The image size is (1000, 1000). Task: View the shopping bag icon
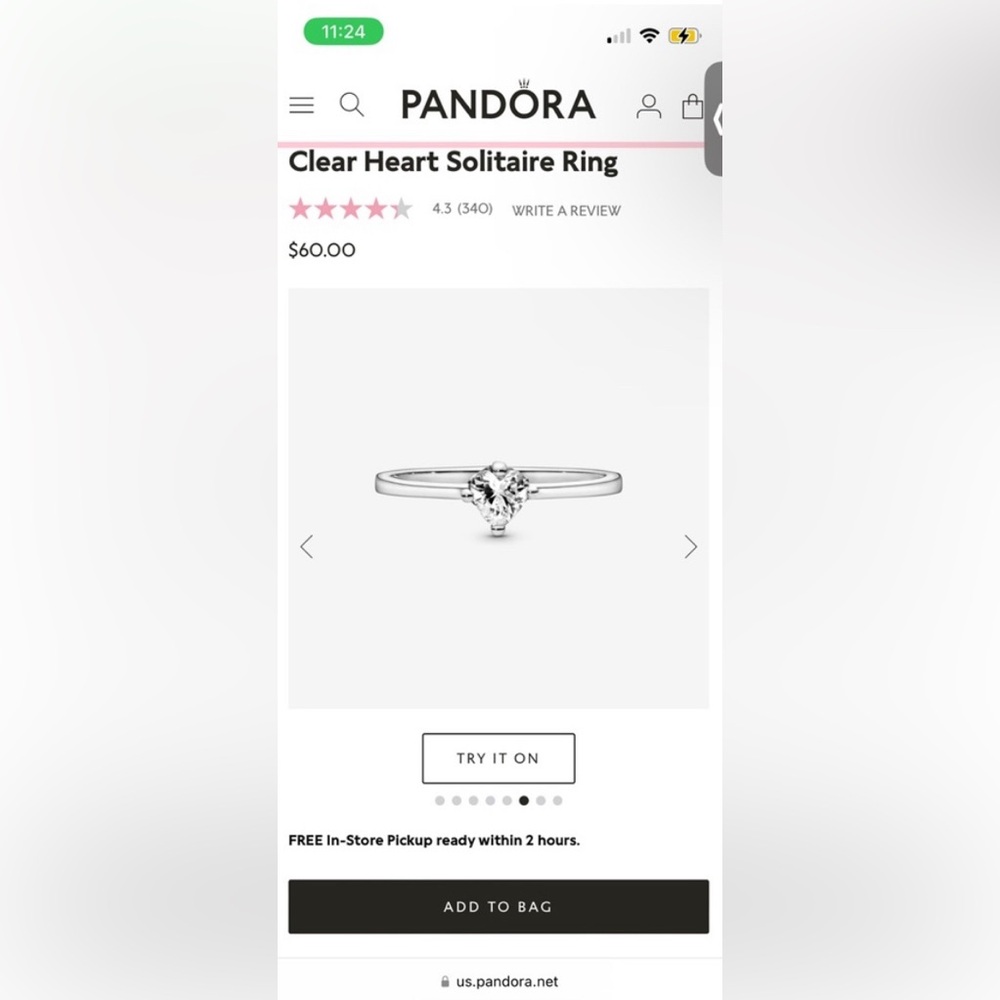(693, 105)
